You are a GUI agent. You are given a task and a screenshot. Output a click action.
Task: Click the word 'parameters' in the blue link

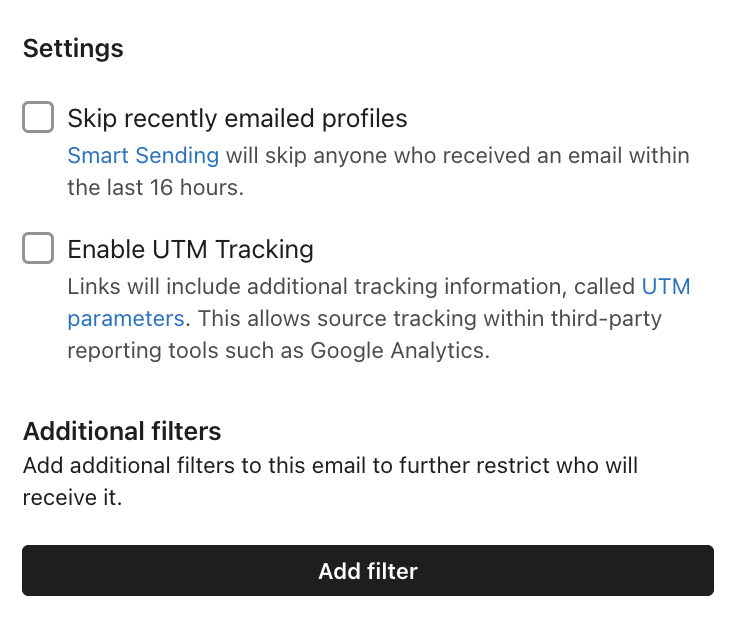point(126,319)
